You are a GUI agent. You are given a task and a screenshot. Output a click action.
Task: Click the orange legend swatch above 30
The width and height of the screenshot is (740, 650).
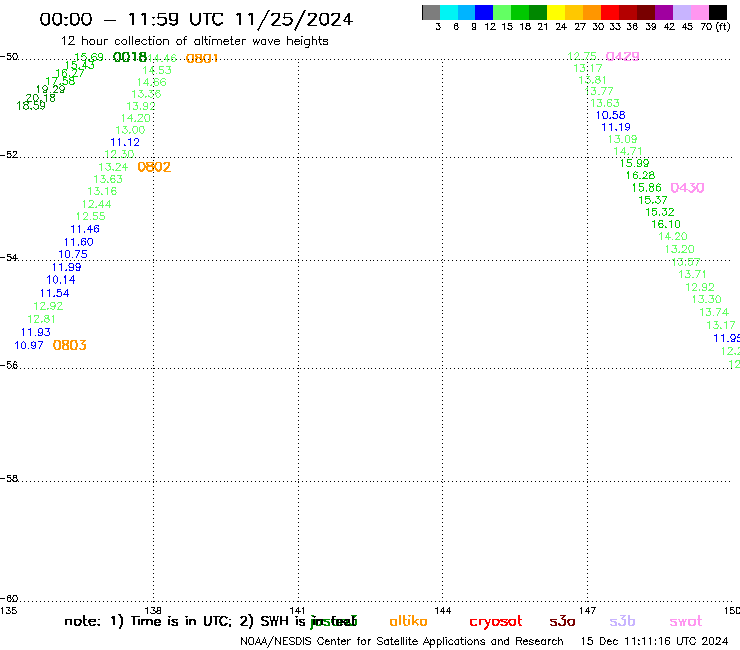(x=592, y=12)
